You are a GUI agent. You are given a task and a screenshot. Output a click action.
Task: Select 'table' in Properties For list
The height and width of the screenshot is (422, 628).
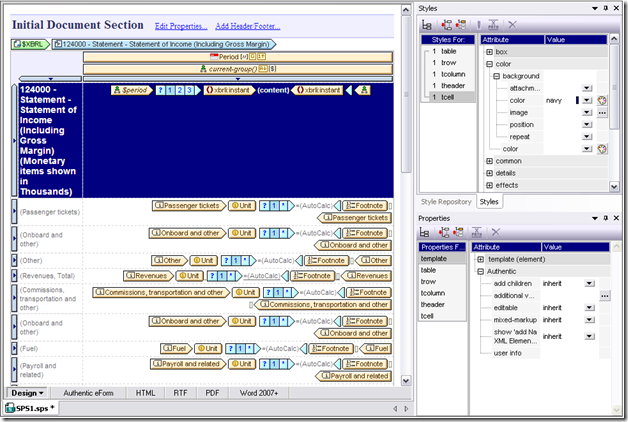pyautogui.click(x=442, y=270)
